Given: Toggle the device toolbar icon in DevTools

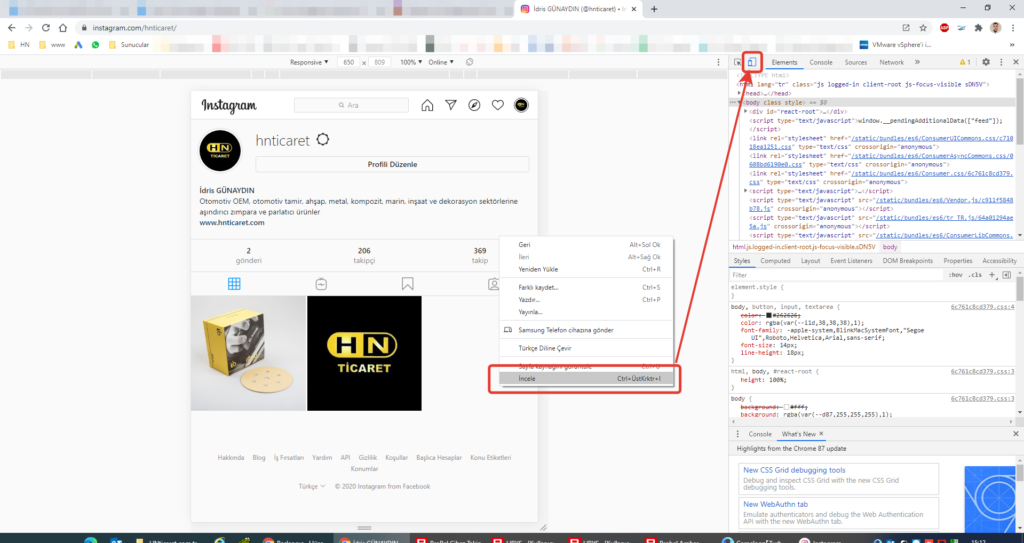Looking at the screenshot, I should coord(752,62).
